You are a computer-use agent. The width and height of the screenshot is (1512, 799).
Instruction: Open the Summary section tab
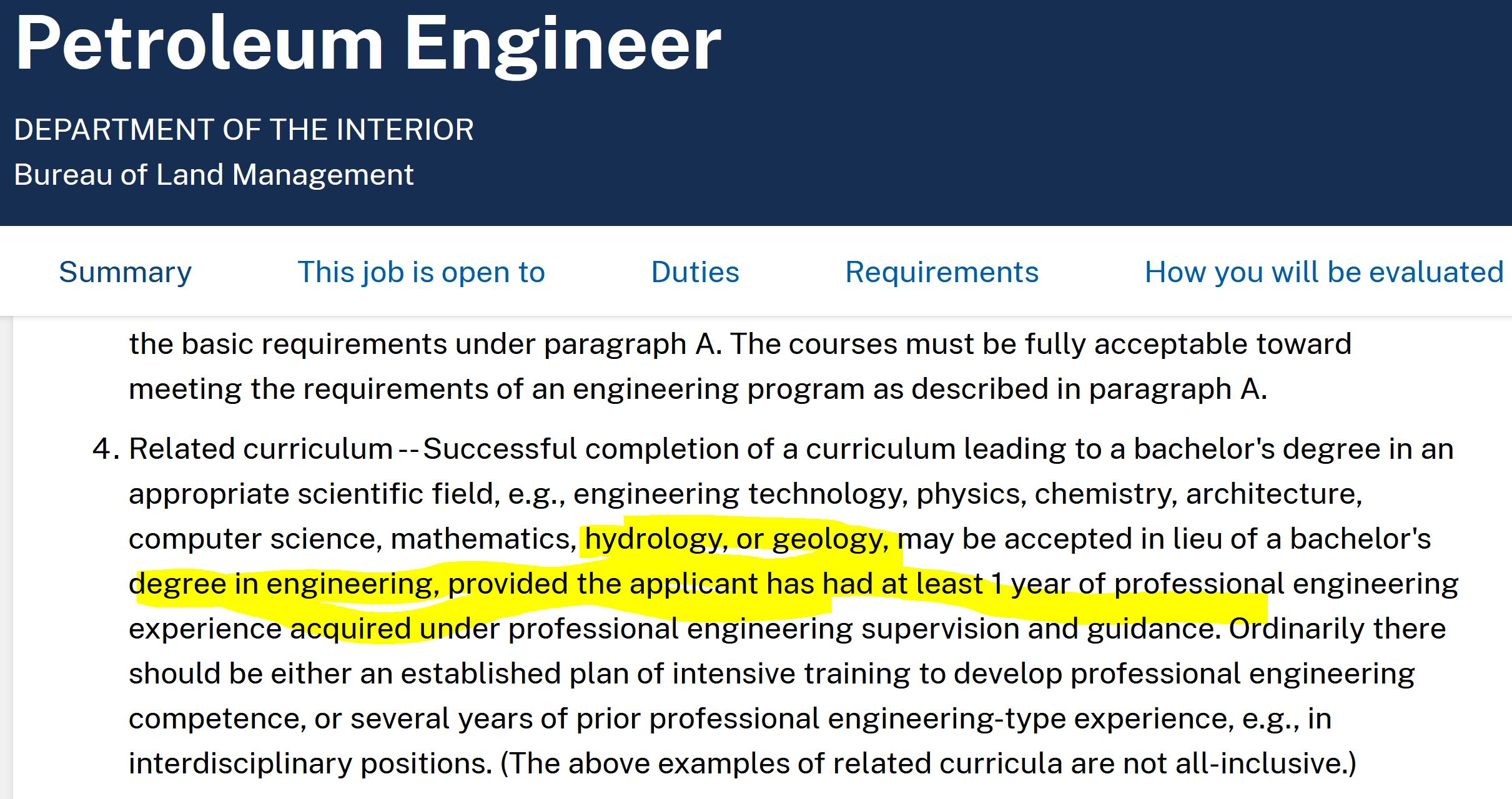coord(125,272)
